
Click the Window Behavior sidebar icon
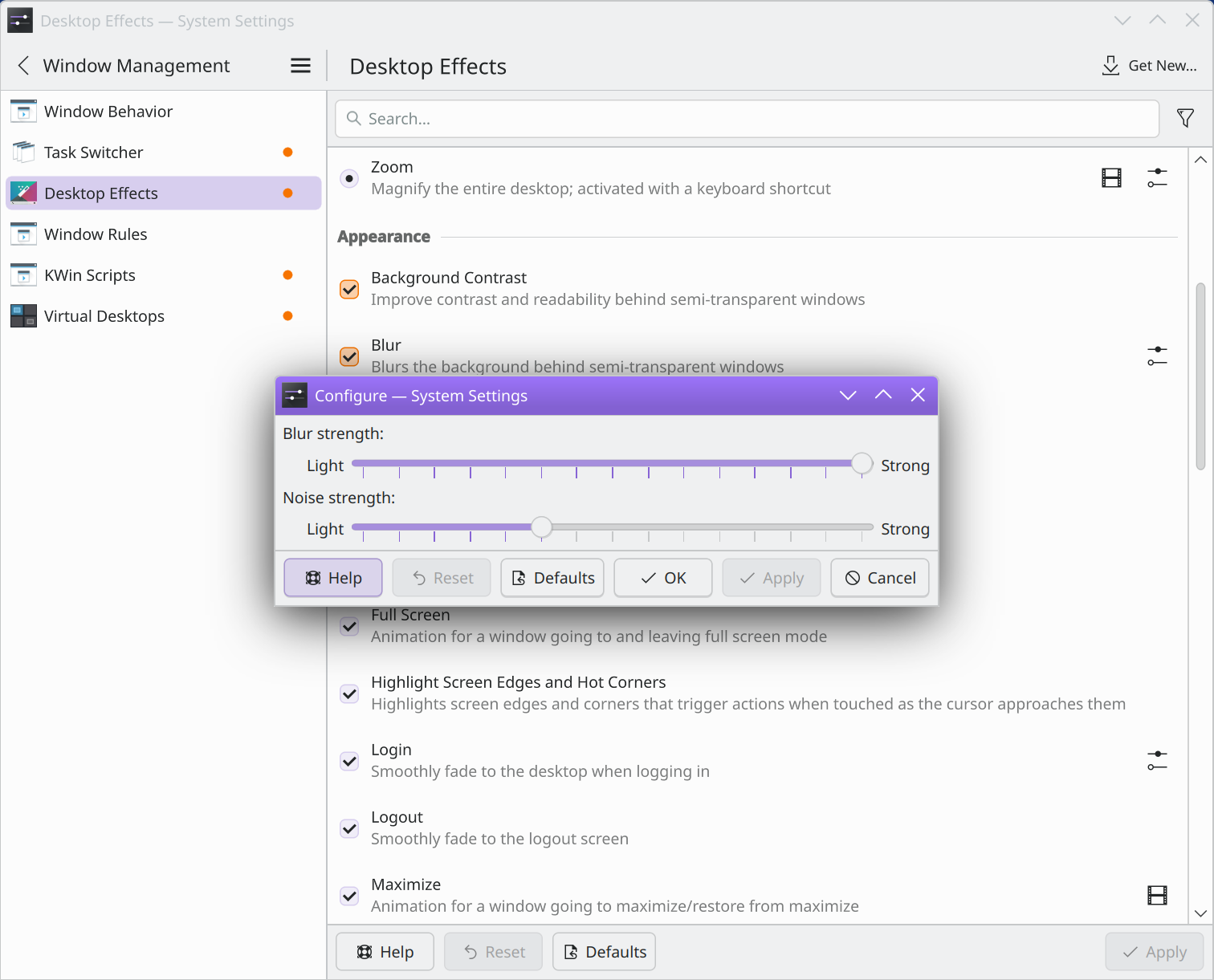23,112
